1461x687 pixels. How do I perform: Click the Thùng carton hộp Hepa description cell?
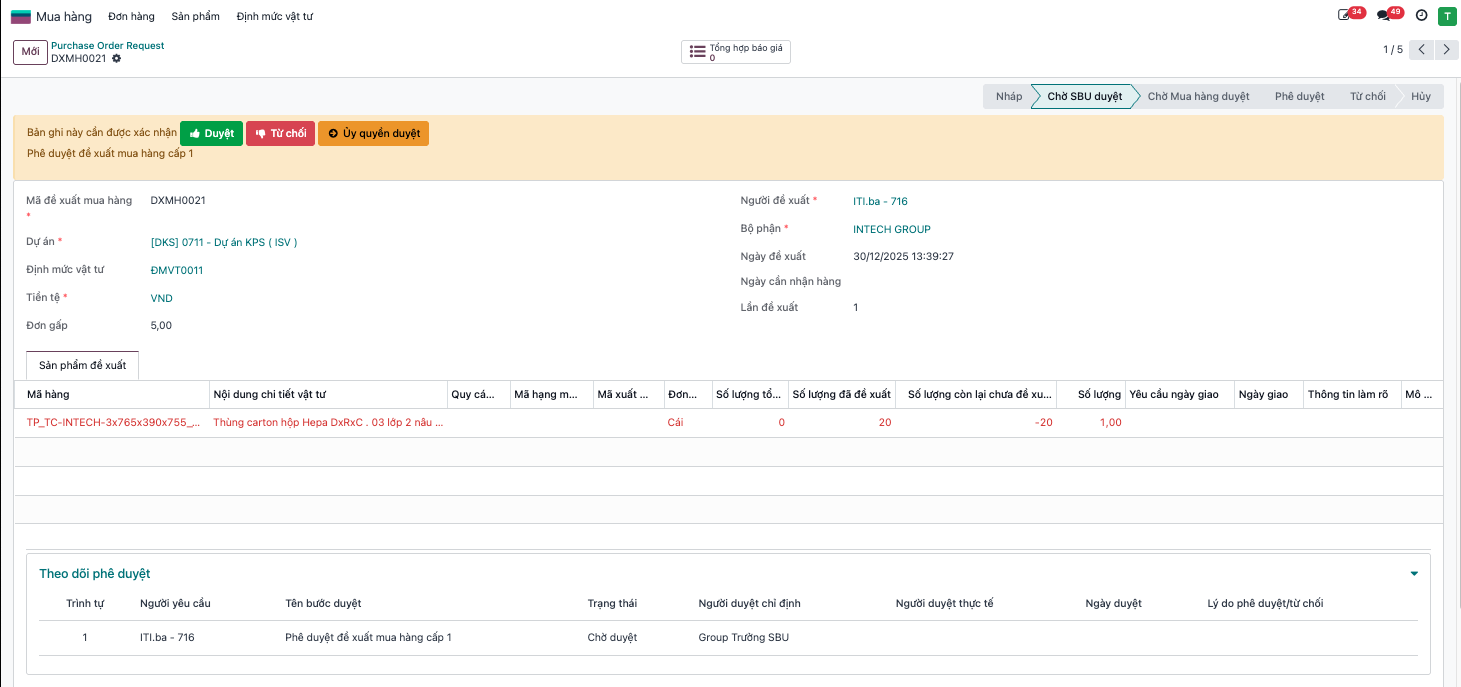pyautogui.click(x=328, y=423)
